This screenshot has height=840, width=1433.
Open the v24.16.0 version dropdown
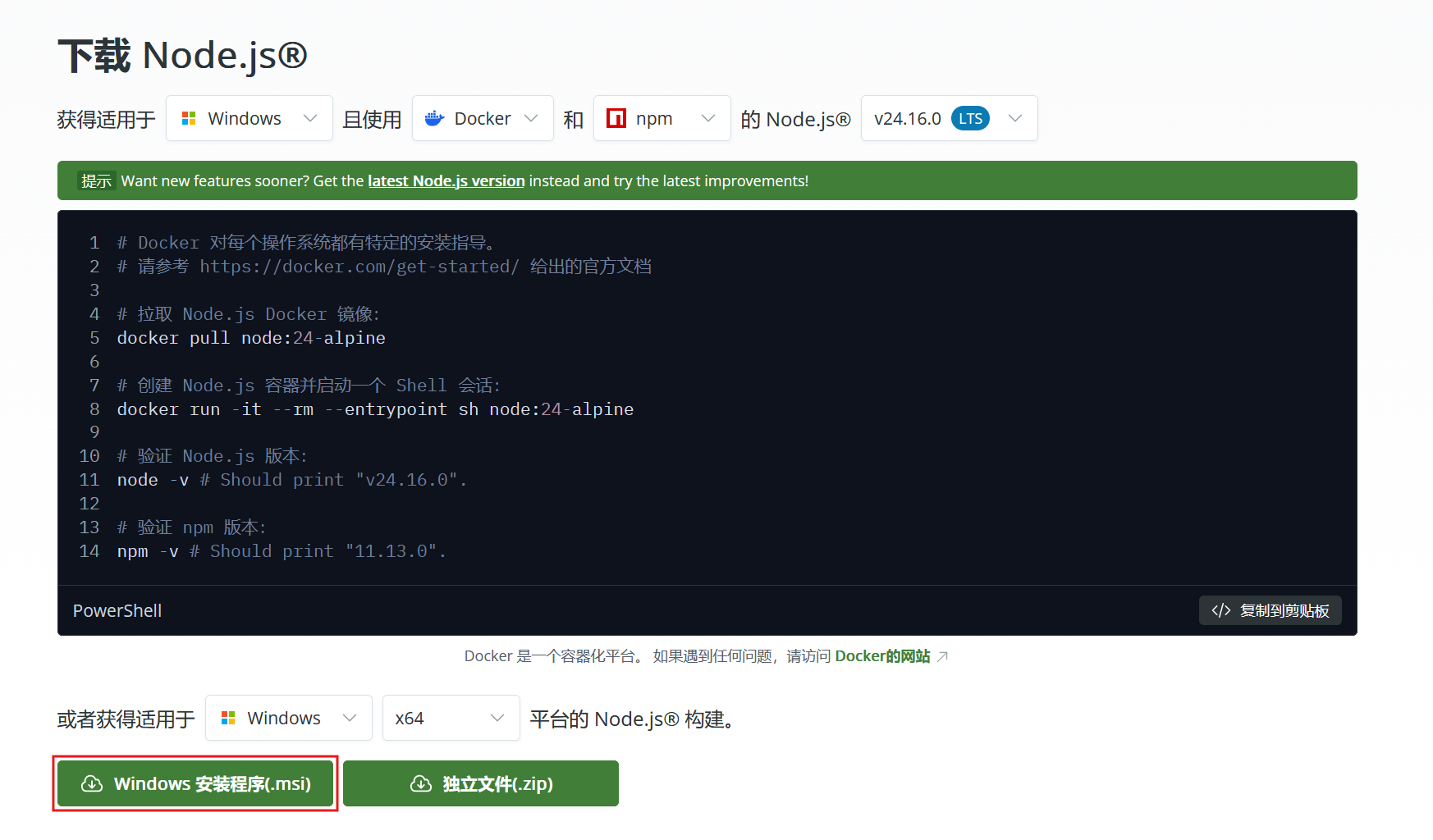coord(949,118)
